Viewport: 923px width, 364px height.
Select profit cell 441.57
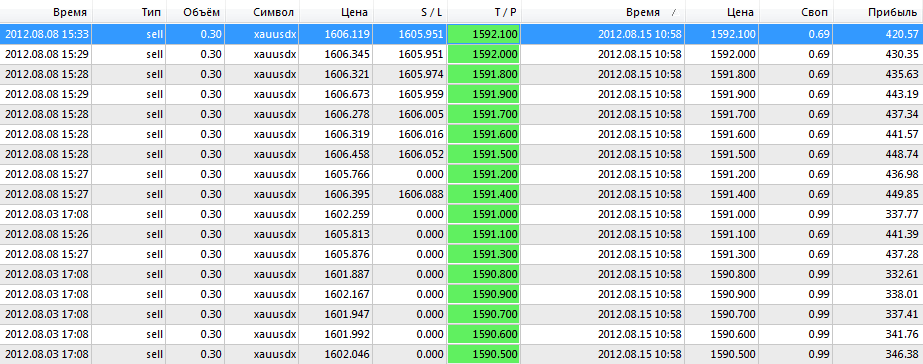click(878, 134)
